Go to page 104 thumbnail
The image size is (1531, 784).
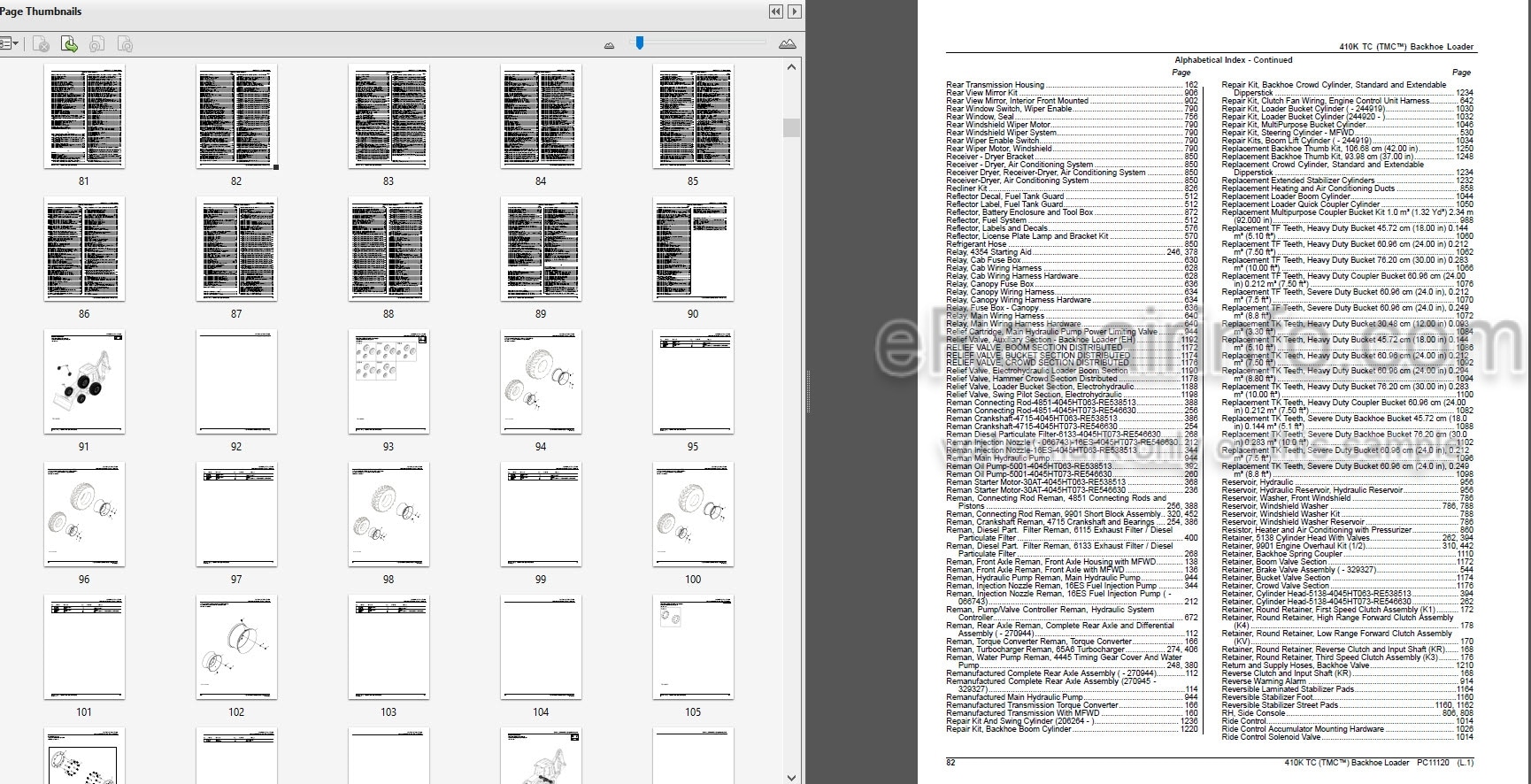(x=541, y=648)
